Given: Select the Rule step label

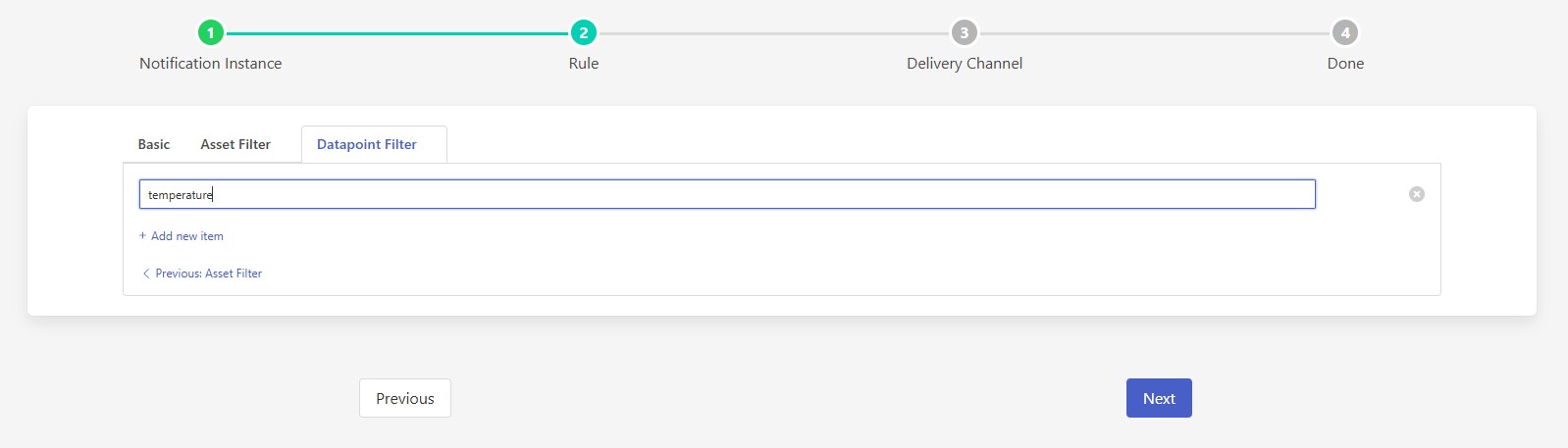Looking at the screenshot, I should (x=584, y=64).
